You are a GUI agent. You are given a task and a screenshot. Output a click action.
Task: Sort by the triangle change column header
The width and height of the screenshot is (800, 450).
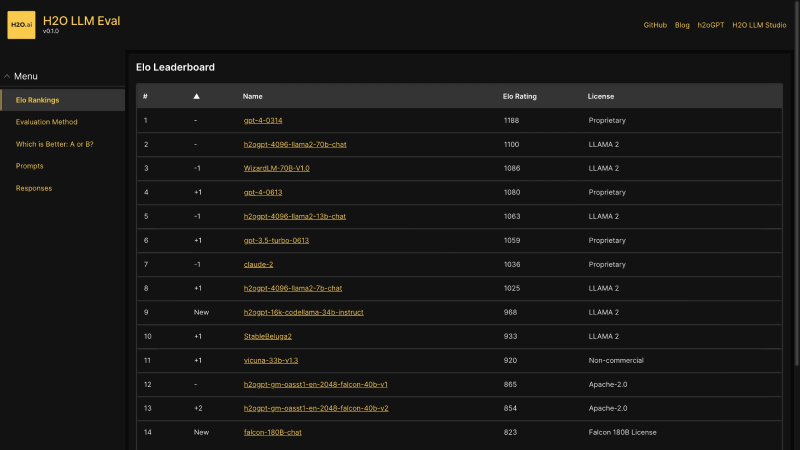pos(197,96)
